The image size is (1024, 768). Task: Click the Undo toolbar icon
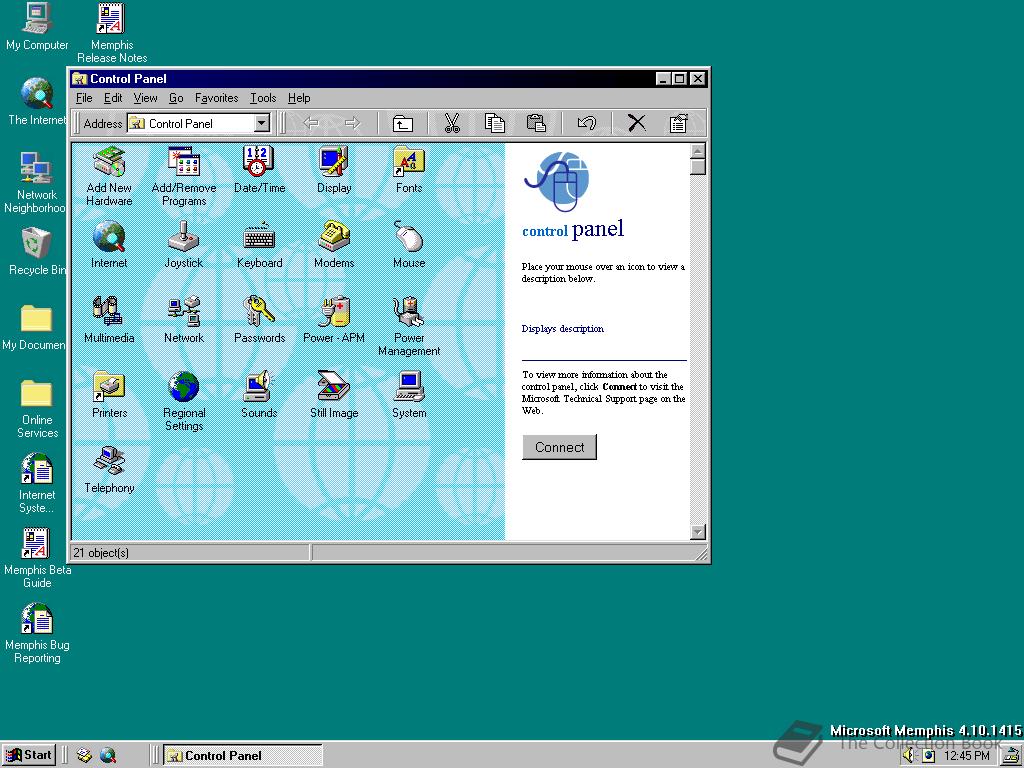click(586, 123)
